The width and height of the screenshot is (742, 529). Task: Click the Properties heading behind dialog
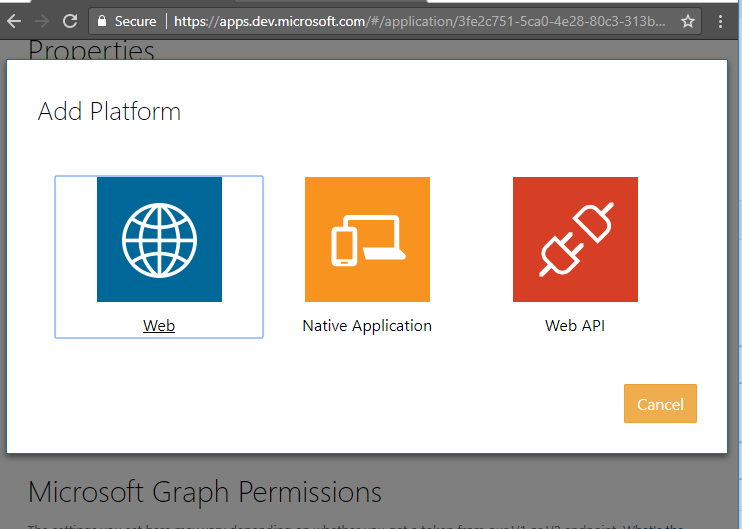[91, 50]
